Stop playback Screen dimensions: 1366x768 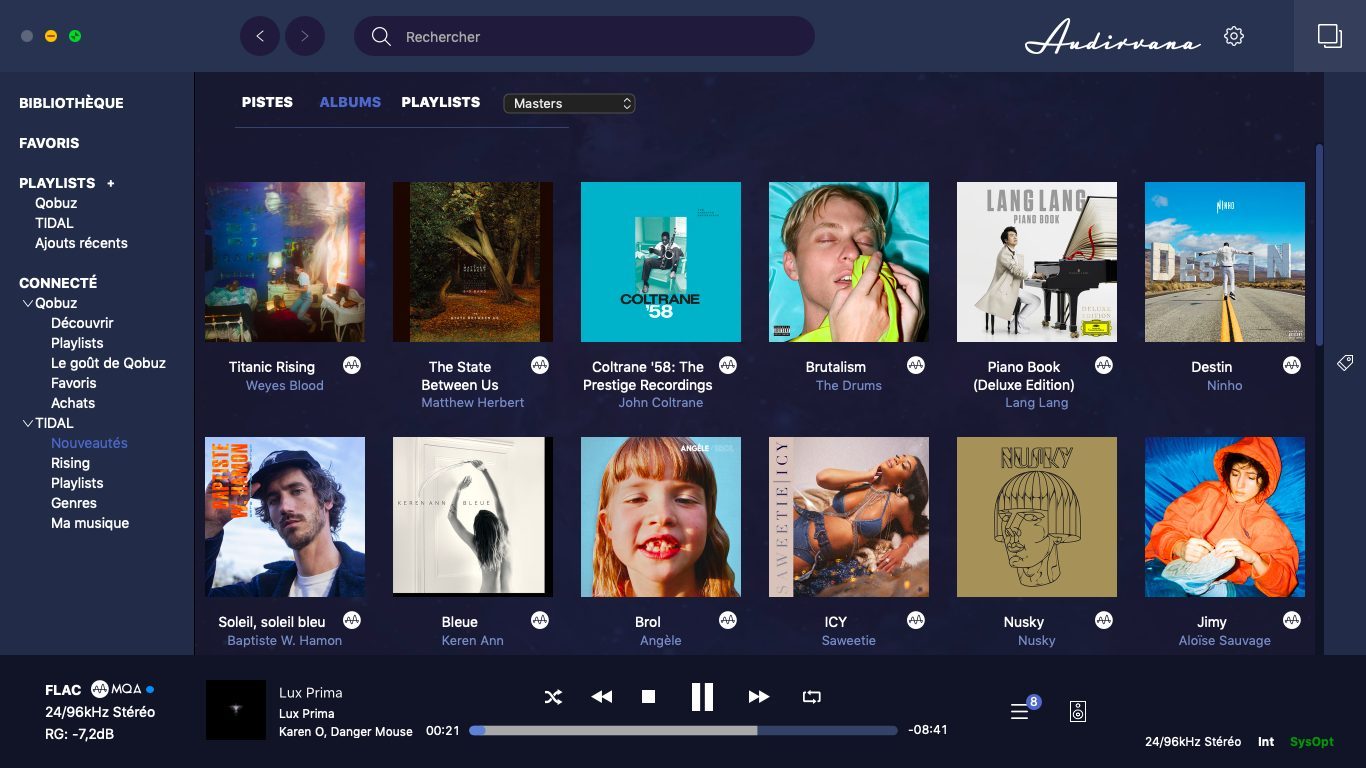(x=648, y=697)
